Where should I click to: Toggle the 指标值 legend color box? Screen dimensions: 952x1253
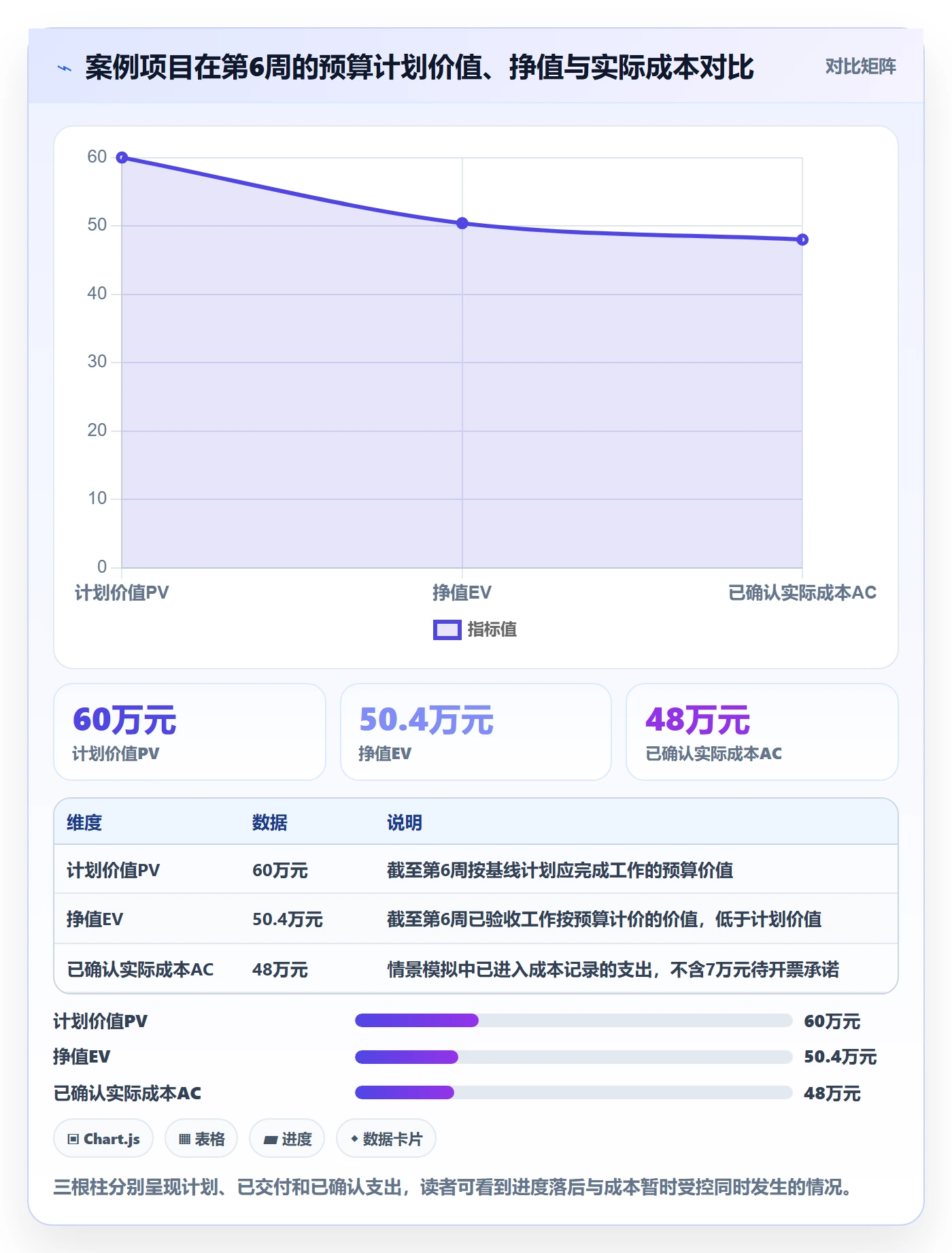point(447,630)
